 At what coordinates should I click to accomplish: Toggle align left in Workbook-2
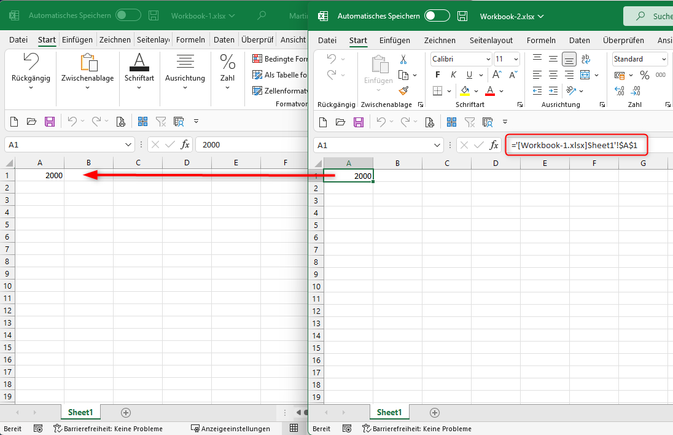tap(537, 75)
